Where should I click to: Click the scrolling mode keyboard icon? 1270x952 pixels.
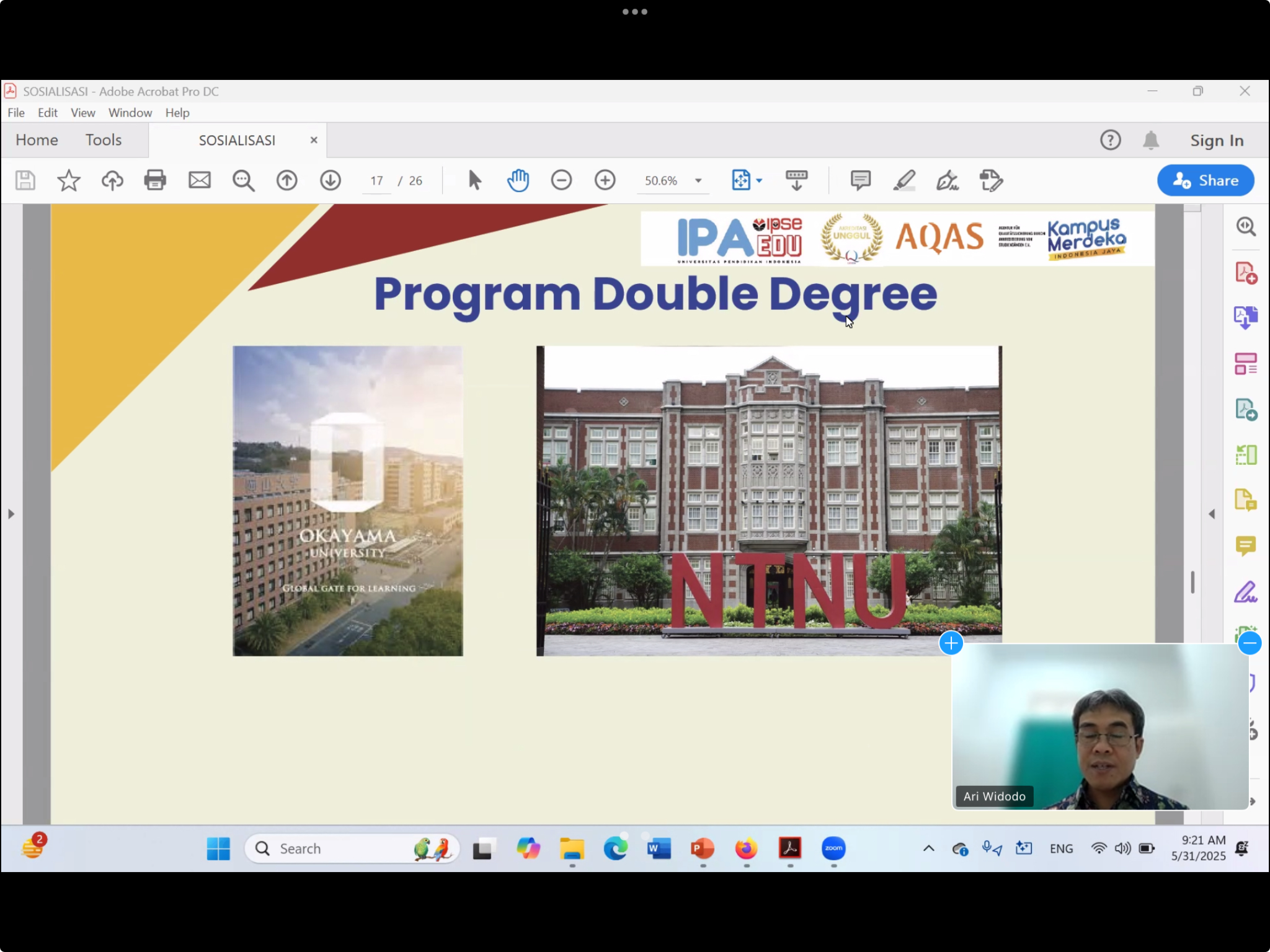click(x=796, y=180)
